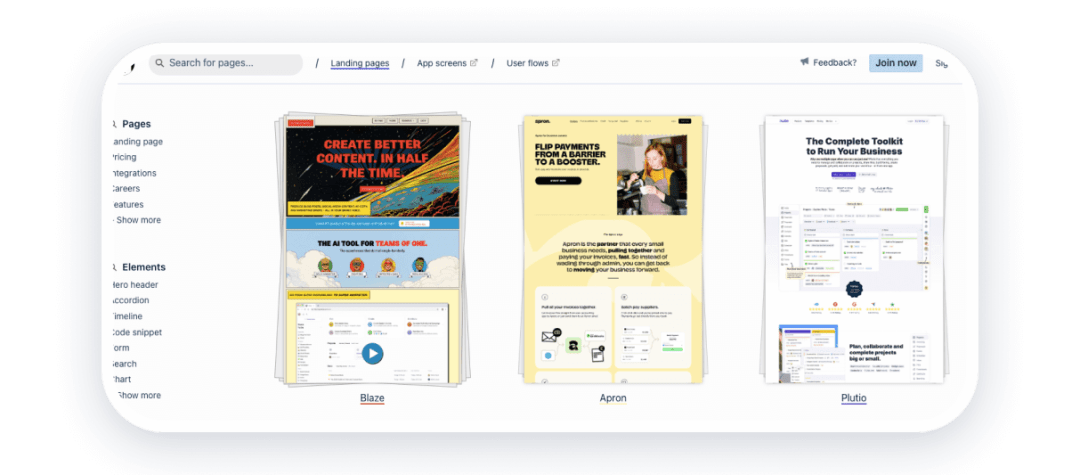
Task: Focus the Search for pages field
Action: coord(230,64)
